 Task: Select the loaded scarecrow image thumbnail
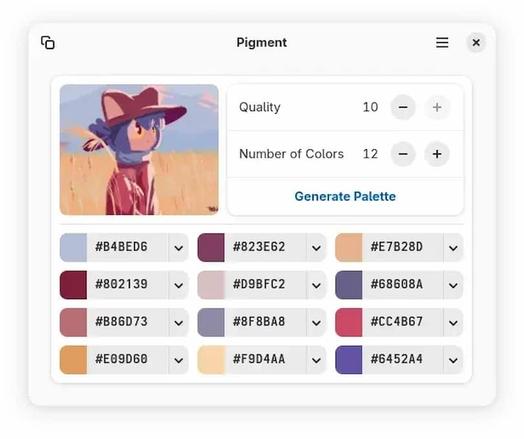(x=139, y=150)
